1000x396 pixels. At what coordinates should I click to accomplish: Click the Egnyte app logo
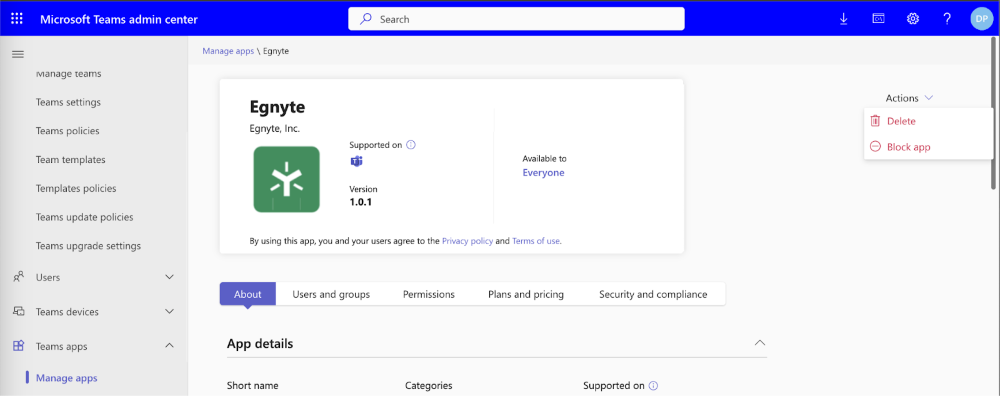286,179
